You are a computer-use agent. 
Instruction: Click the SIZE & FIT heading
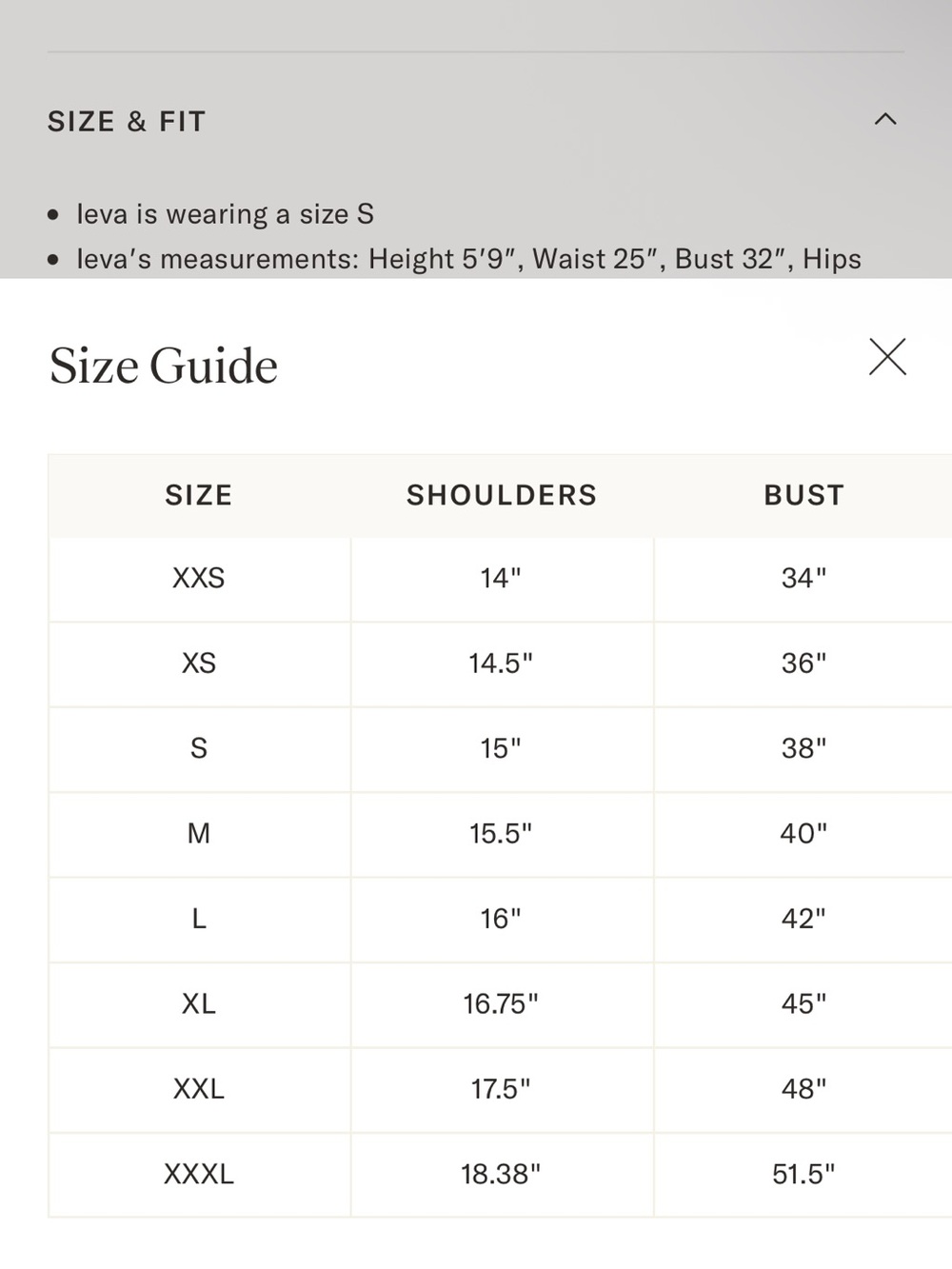[x=127, y=122]
